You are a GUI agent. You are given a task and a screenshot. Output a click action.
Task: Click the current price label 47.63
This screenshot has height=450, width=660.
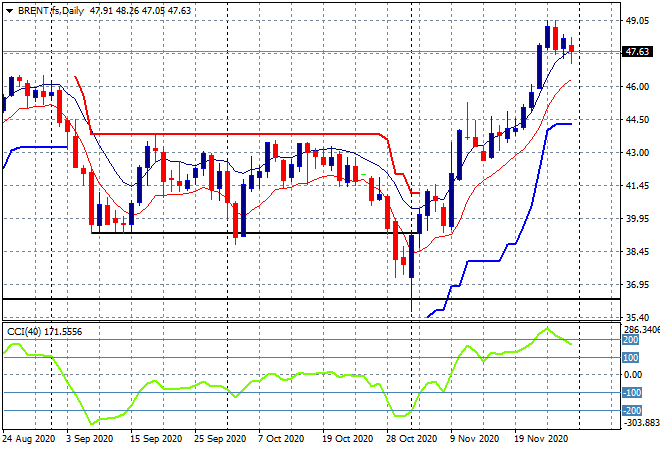pyautogui.click(x=637, y=52)
